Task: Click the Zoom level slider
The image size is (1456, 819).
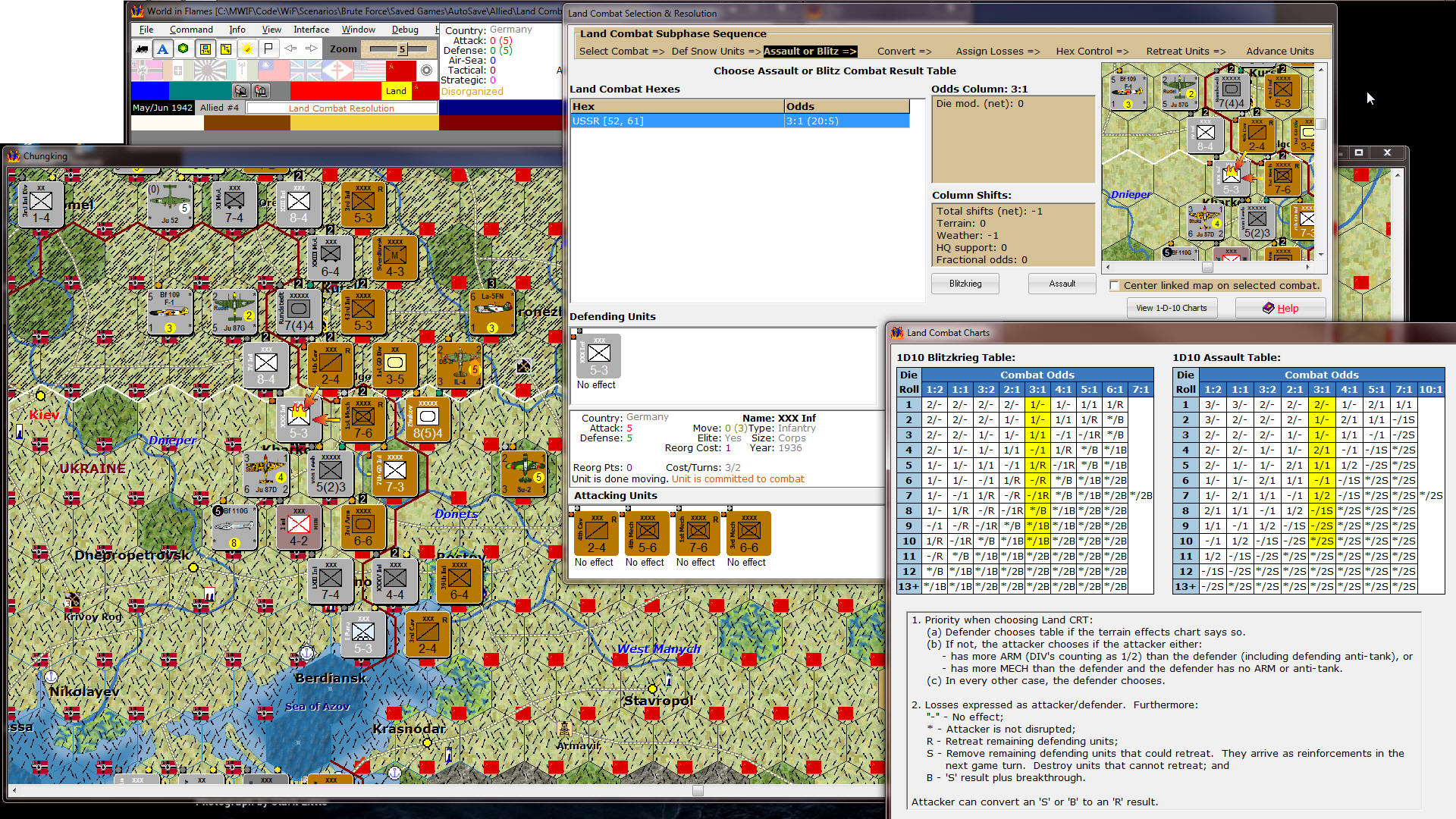Action: (402, 49)
